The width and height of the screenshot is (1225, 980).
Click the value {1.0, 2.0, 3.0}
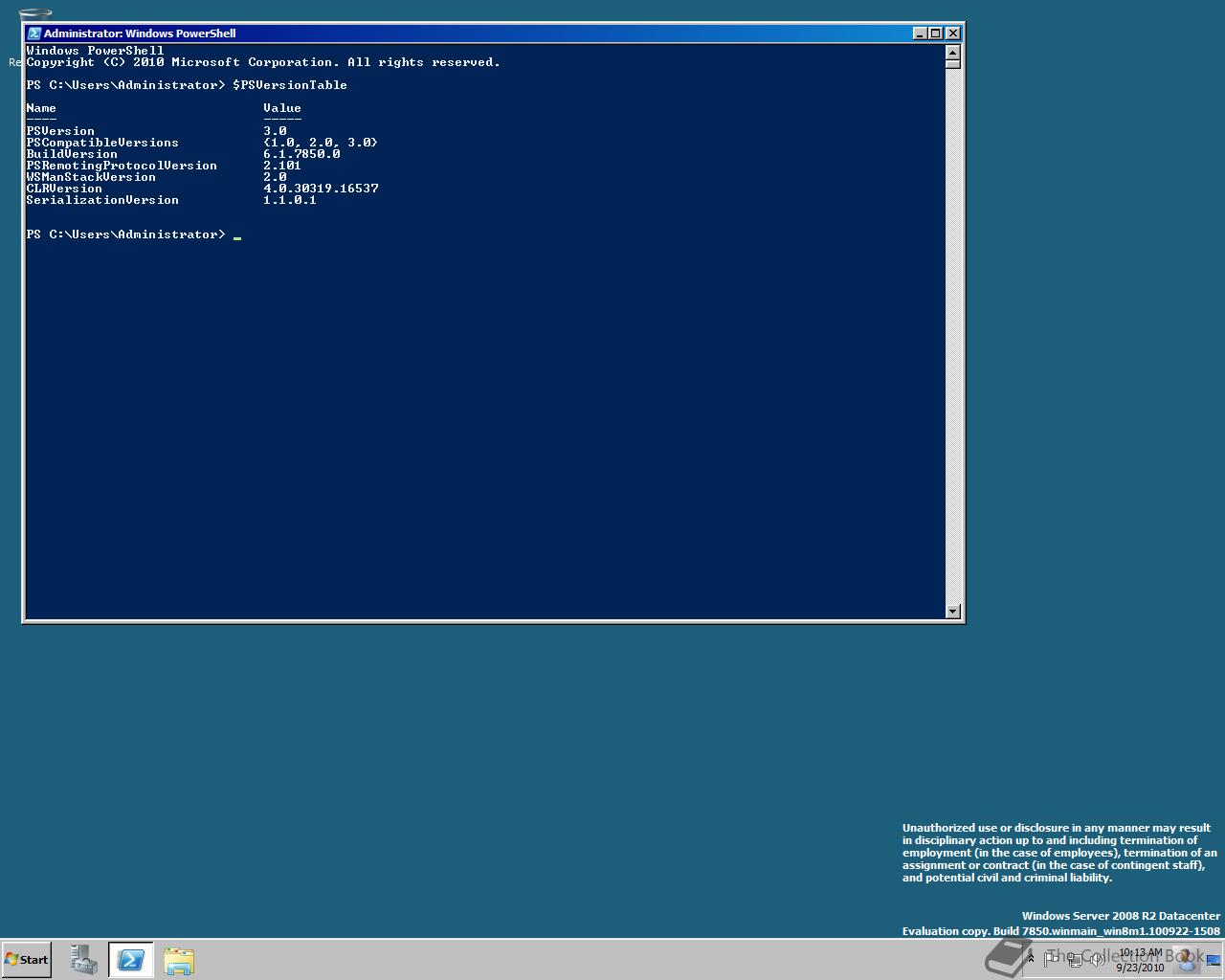click(321, 143)
